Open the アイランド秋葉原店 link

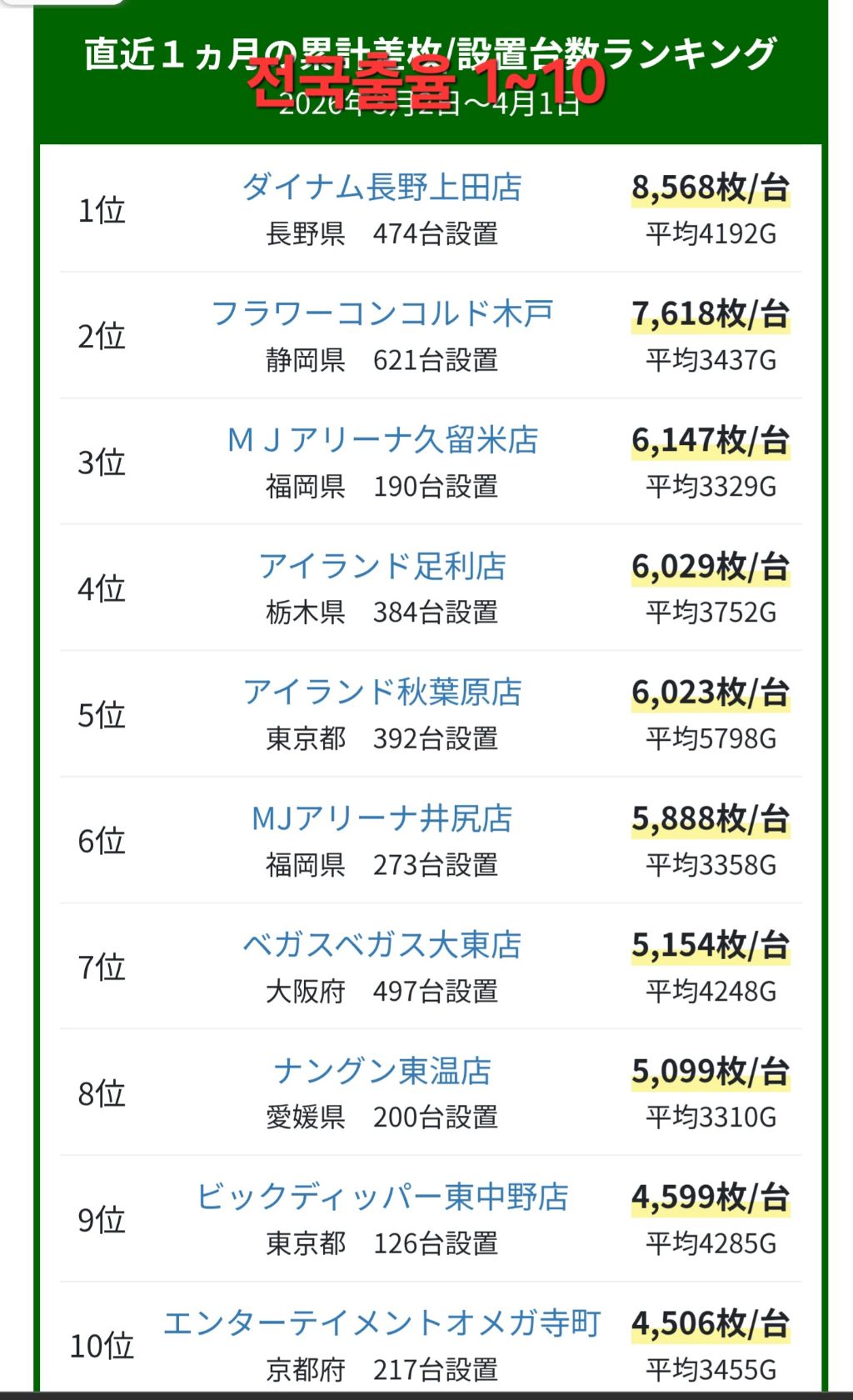(x=382, y=692)
